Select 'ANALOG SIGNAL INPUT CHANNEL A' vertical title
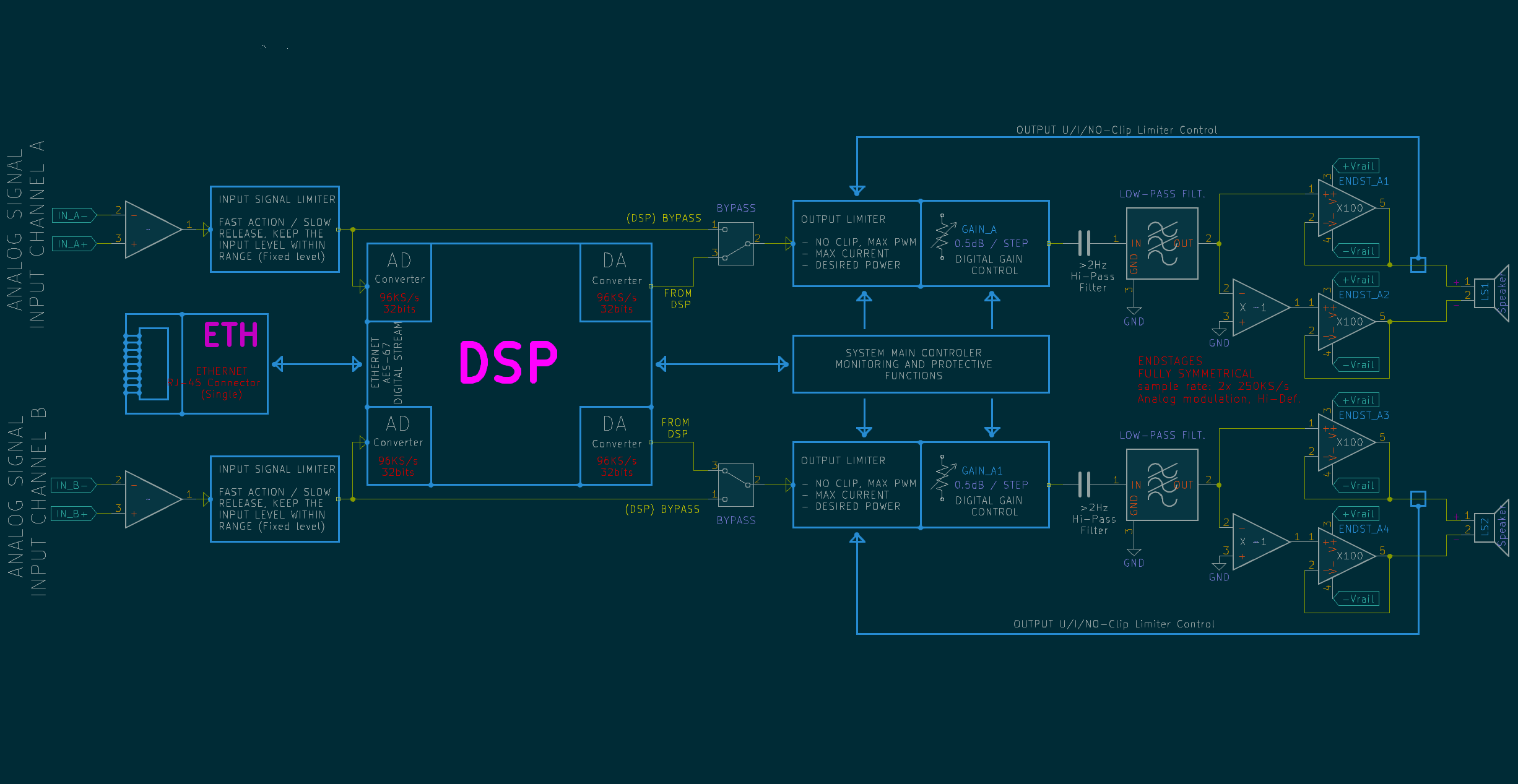 click(x=26, y=234)
